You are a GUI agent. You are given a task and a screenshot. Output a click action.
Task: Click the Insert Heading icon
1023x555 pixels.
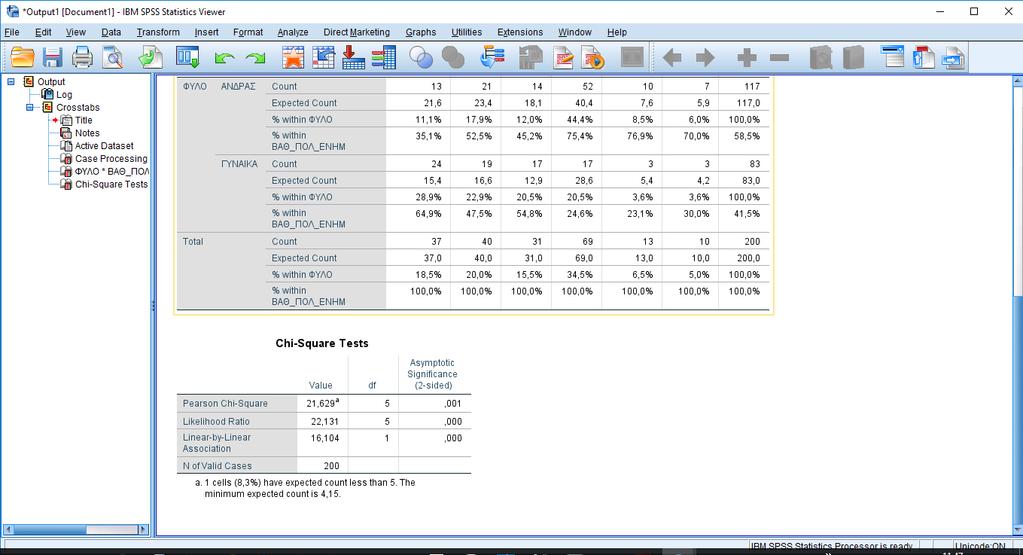click(892, 58)
